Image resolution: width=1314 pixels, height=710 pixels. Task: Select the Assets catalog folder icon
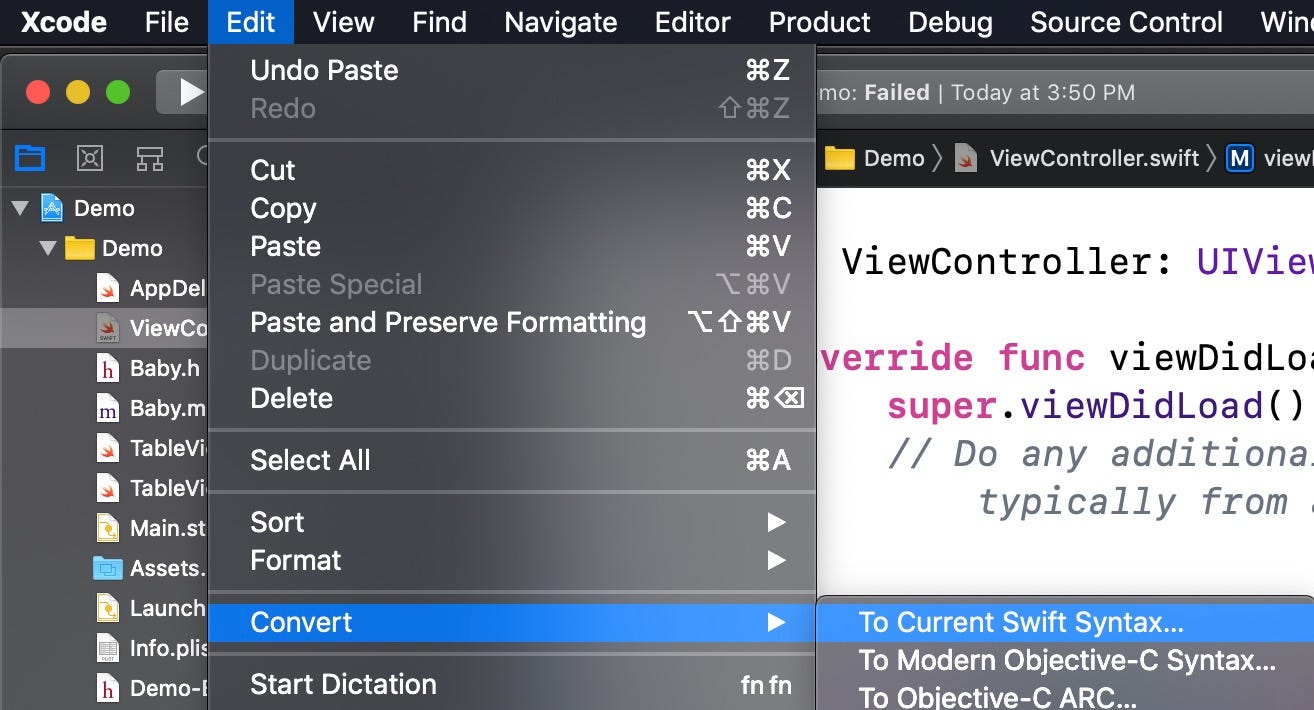pyautogui.click(x=107, y=568)
